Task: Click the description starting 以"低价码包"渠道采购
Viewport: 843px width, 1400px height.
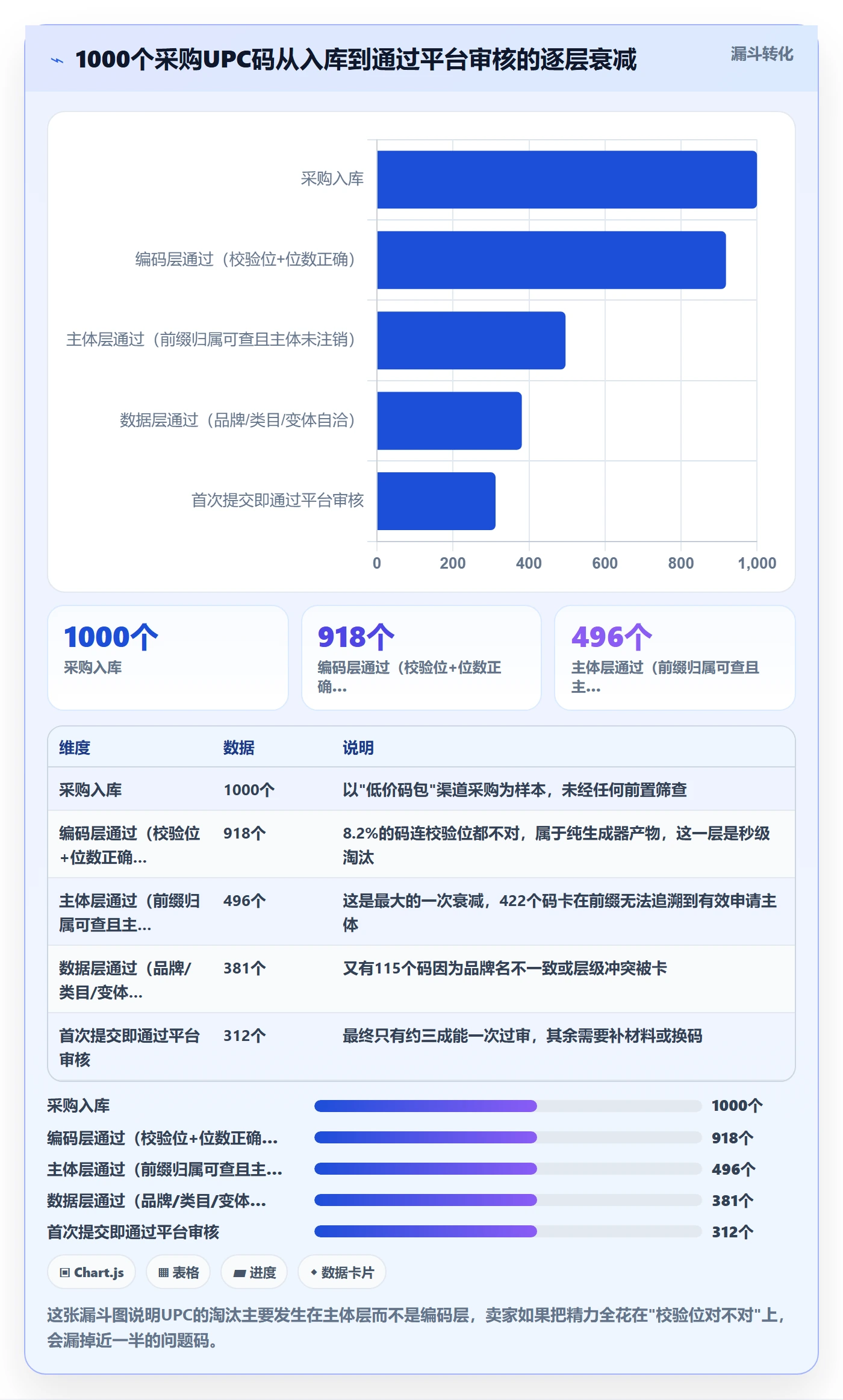Action: [x=515, y=790]
